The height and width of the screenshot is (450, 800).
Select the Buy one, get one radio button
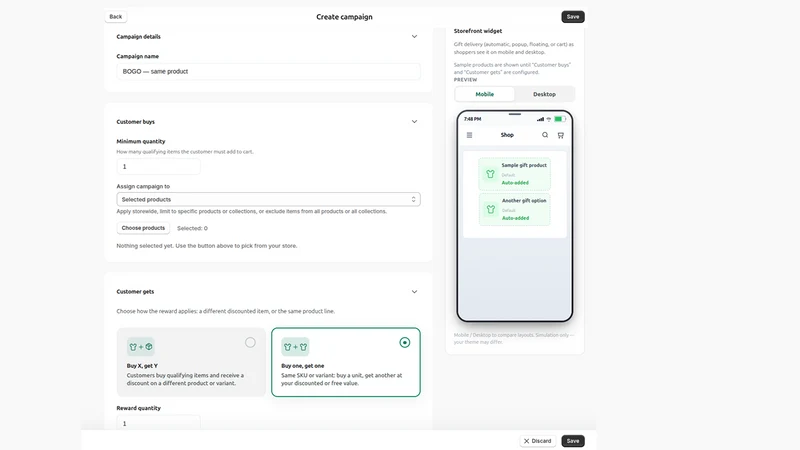point(405,342)
